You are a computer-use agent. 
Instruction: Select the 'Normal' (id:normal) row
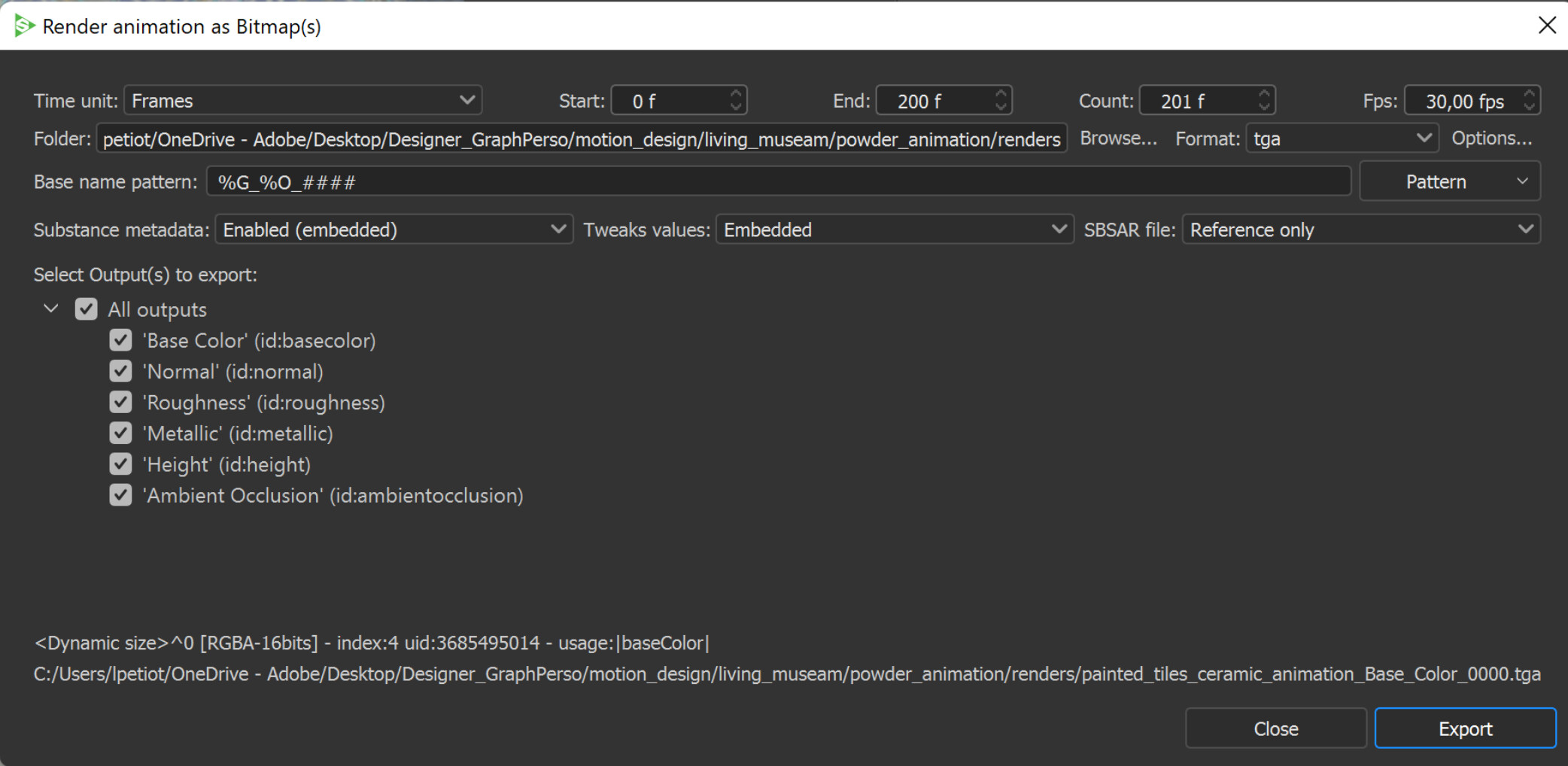click(232, 372)
